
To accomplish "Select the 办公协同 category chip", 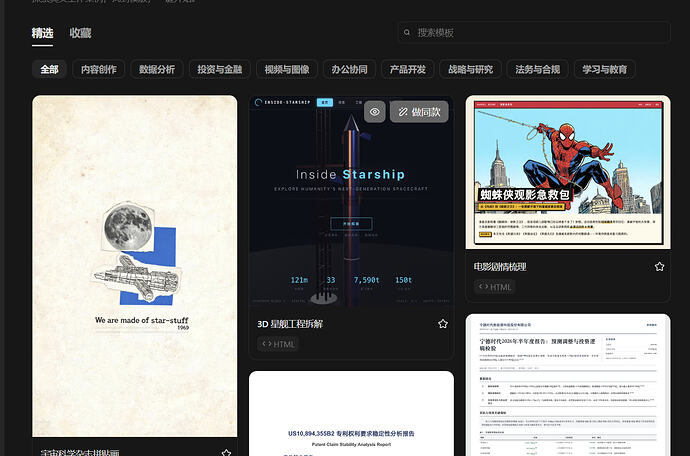I will 349,70.
